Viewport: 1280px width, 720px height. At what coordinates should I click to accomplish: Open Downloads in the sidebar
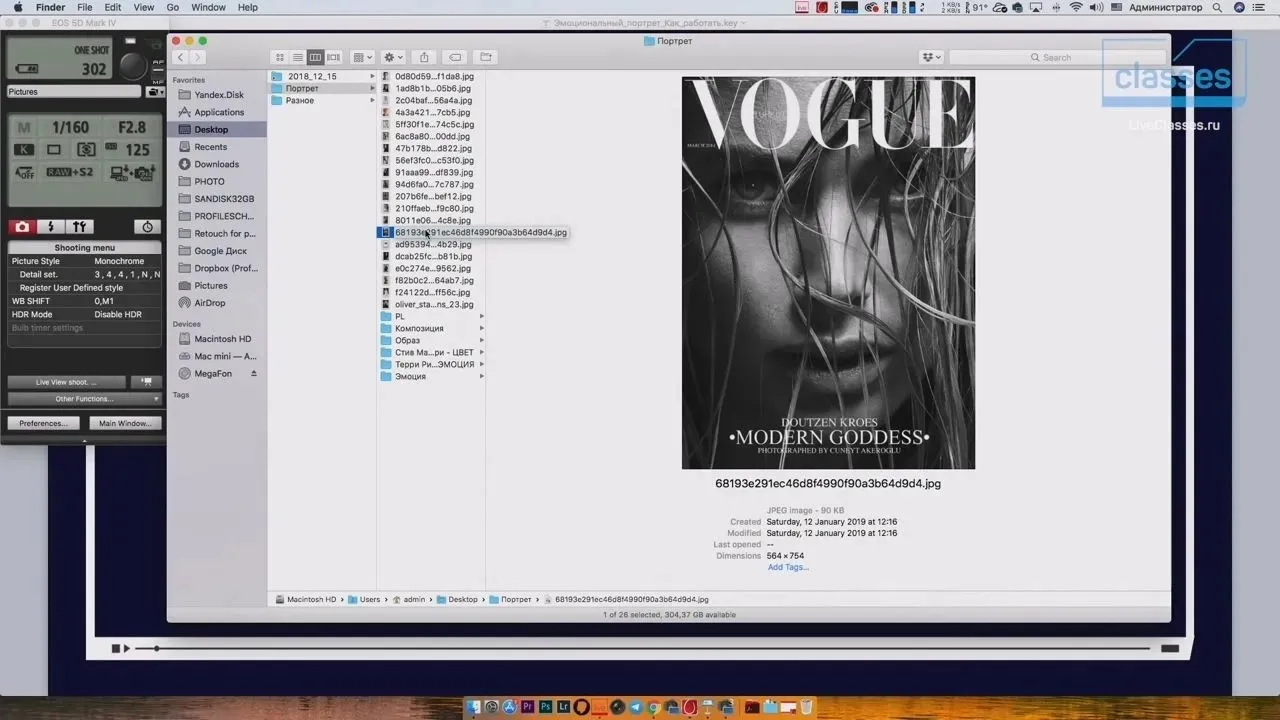click(x=218, y=164)
